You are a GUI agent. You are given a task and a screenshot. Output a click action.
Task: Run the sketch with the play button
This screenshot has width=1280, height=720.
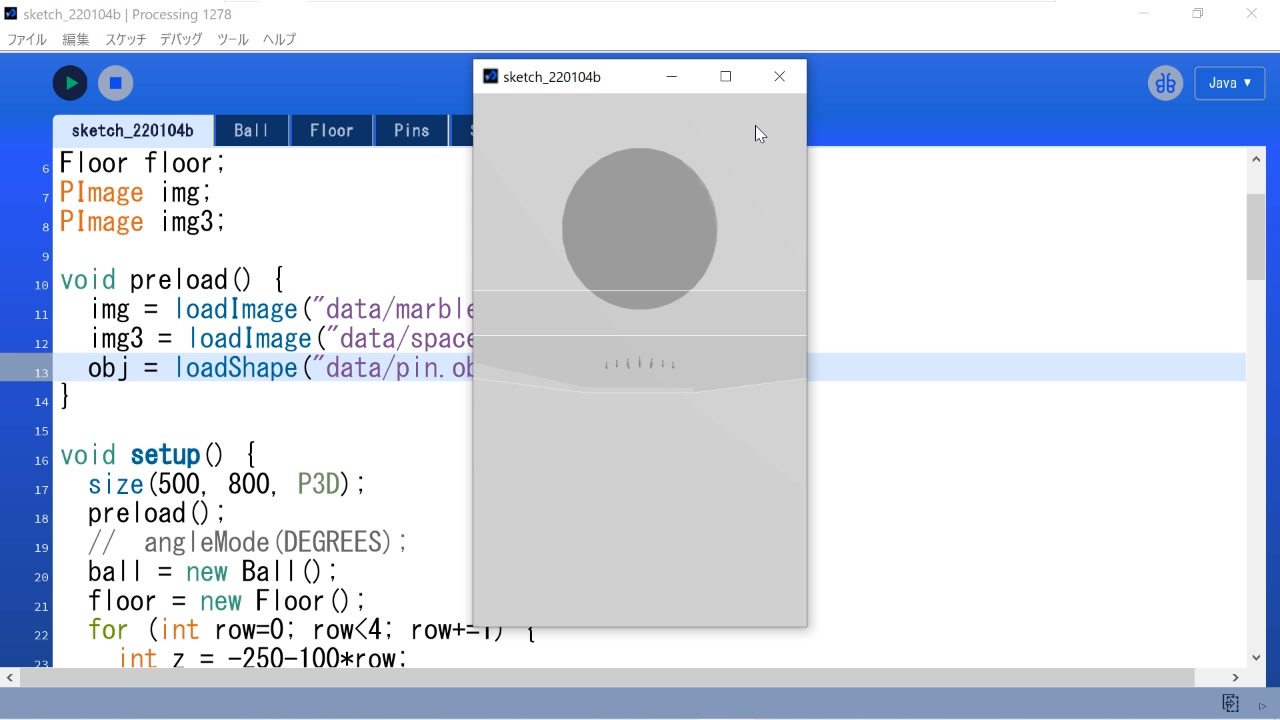click(x=69, y=82)
